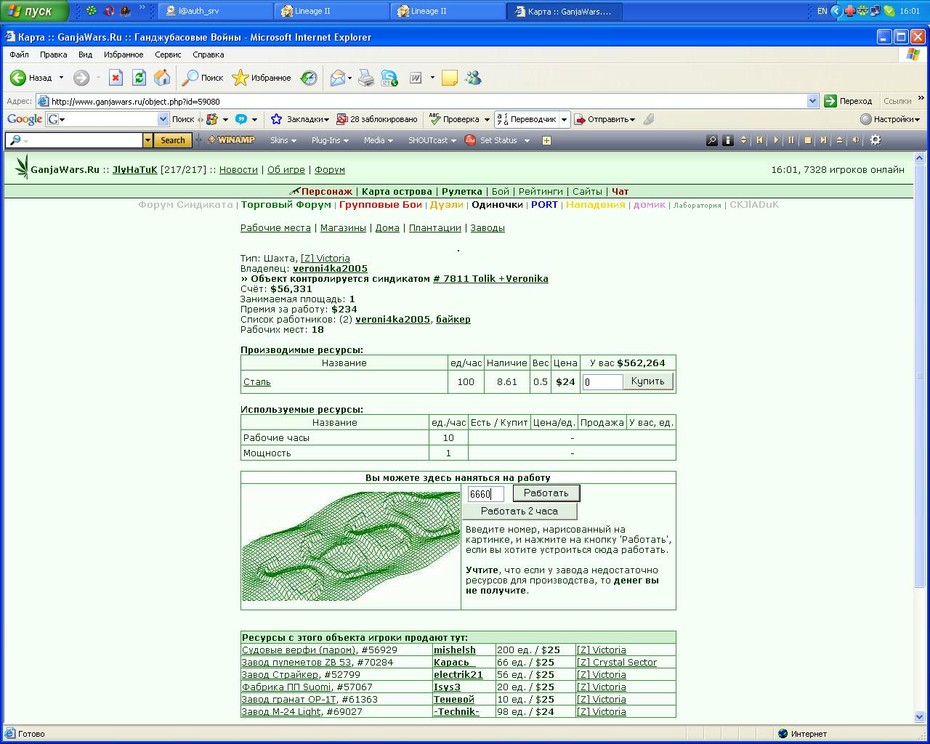Viewport: 930px width, 744px height.
Task: Click the Winamp toolbar volume speaker icon
Action: (855, 140)
